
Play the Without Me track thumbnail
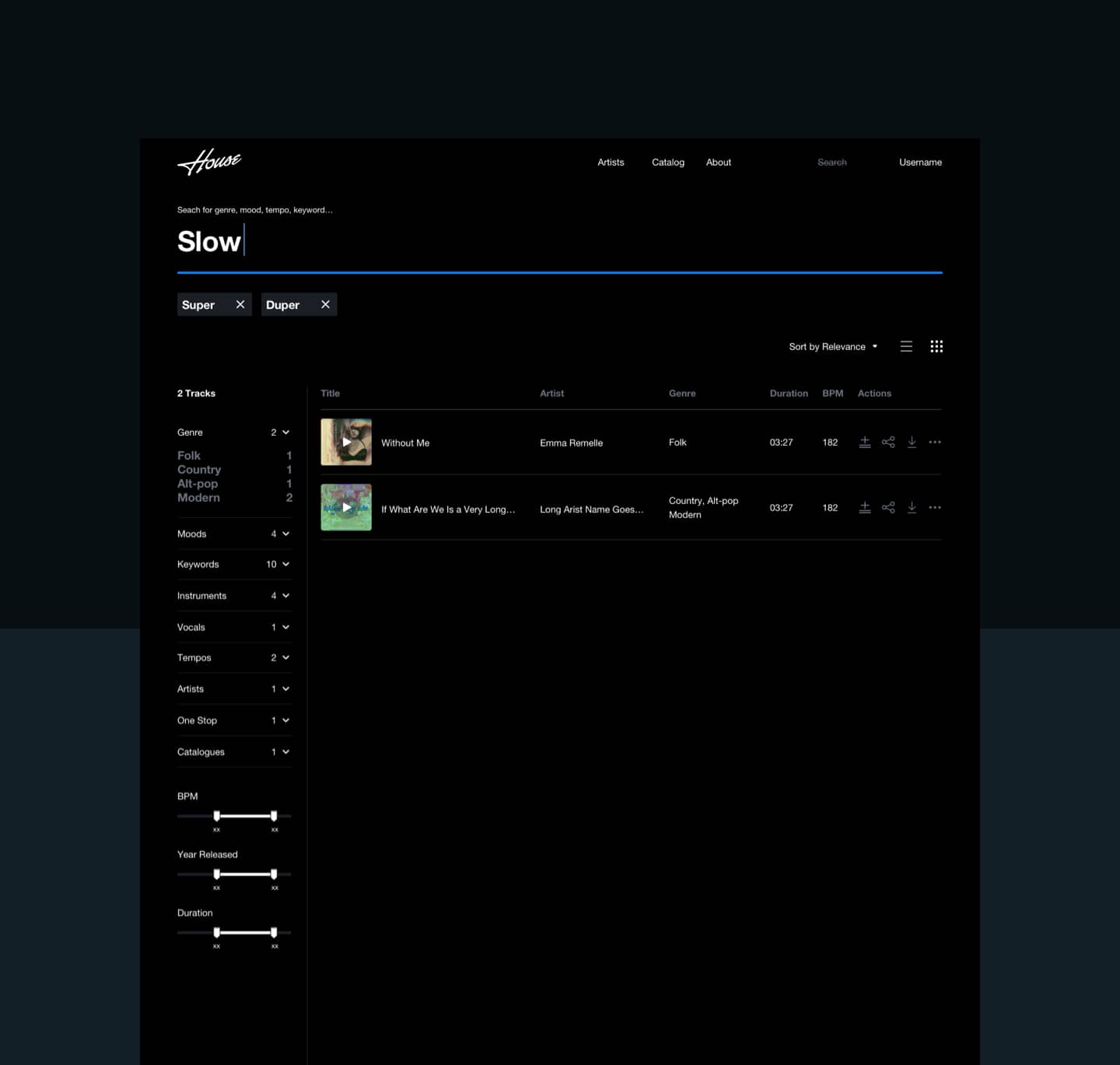pyautogui.click(x=346, y=442)
